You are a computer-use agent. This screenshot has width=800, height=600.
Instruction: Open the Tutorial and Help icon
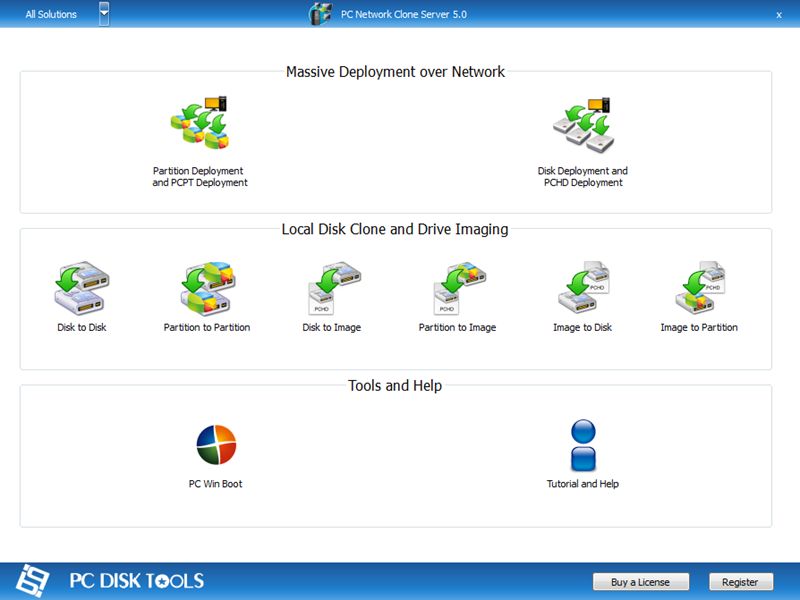pyautogui.click(x=583, y=445)
